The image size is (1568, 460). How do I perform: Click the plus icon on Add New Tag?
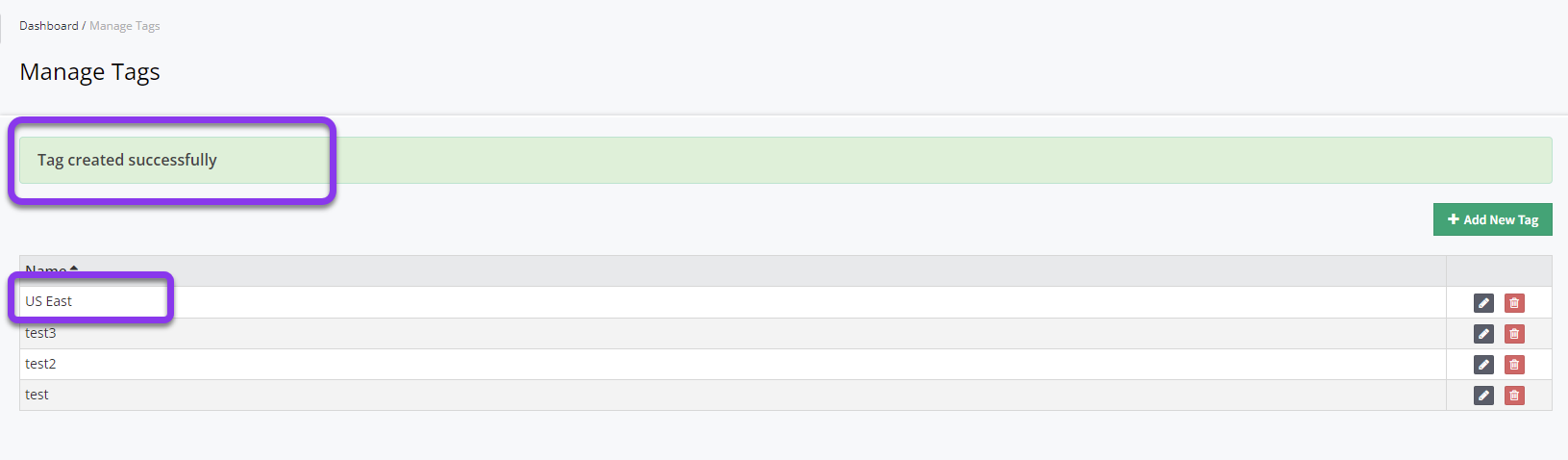(1454, 219)
